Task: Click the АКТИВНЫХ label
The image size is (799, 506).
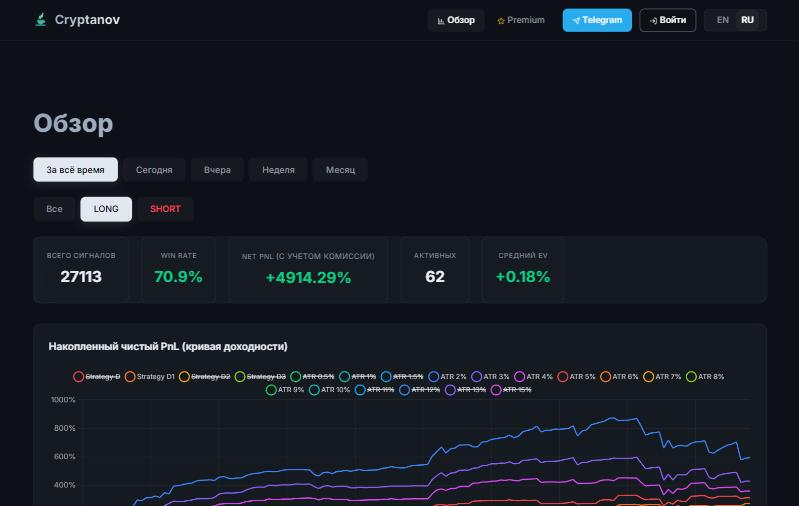Action: click(x=435, y=256)
